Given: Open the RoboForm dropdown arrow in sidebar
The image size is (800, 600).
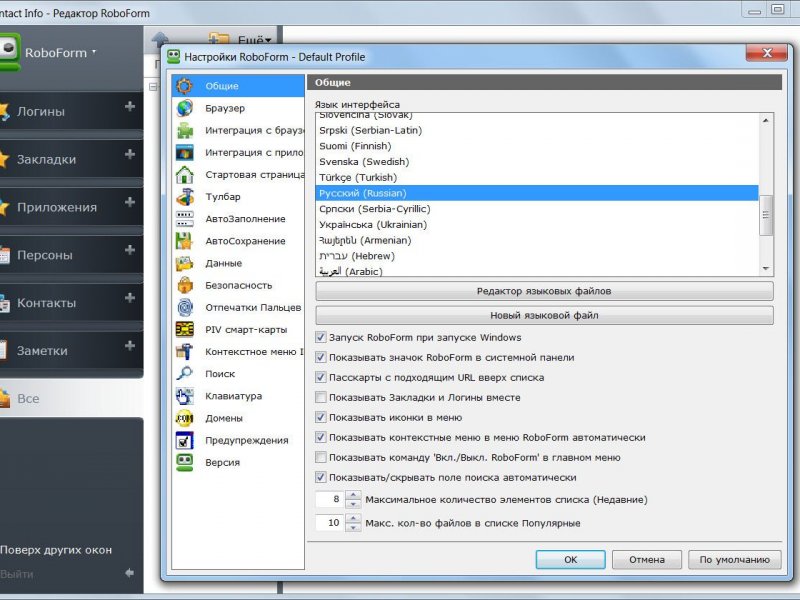Looking at the screenshot, I should click(94, 52).
